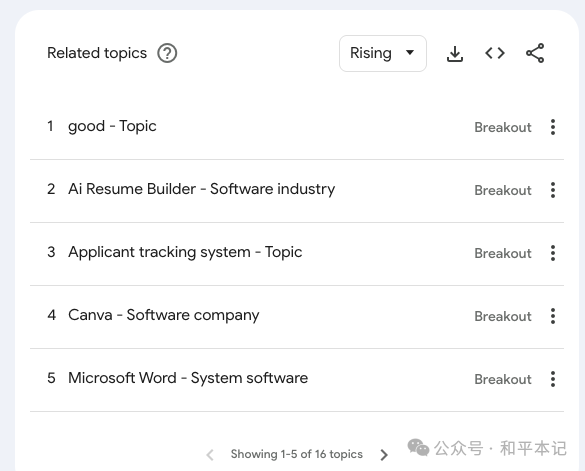Open more options for Canva row

(x=553, y=316)
